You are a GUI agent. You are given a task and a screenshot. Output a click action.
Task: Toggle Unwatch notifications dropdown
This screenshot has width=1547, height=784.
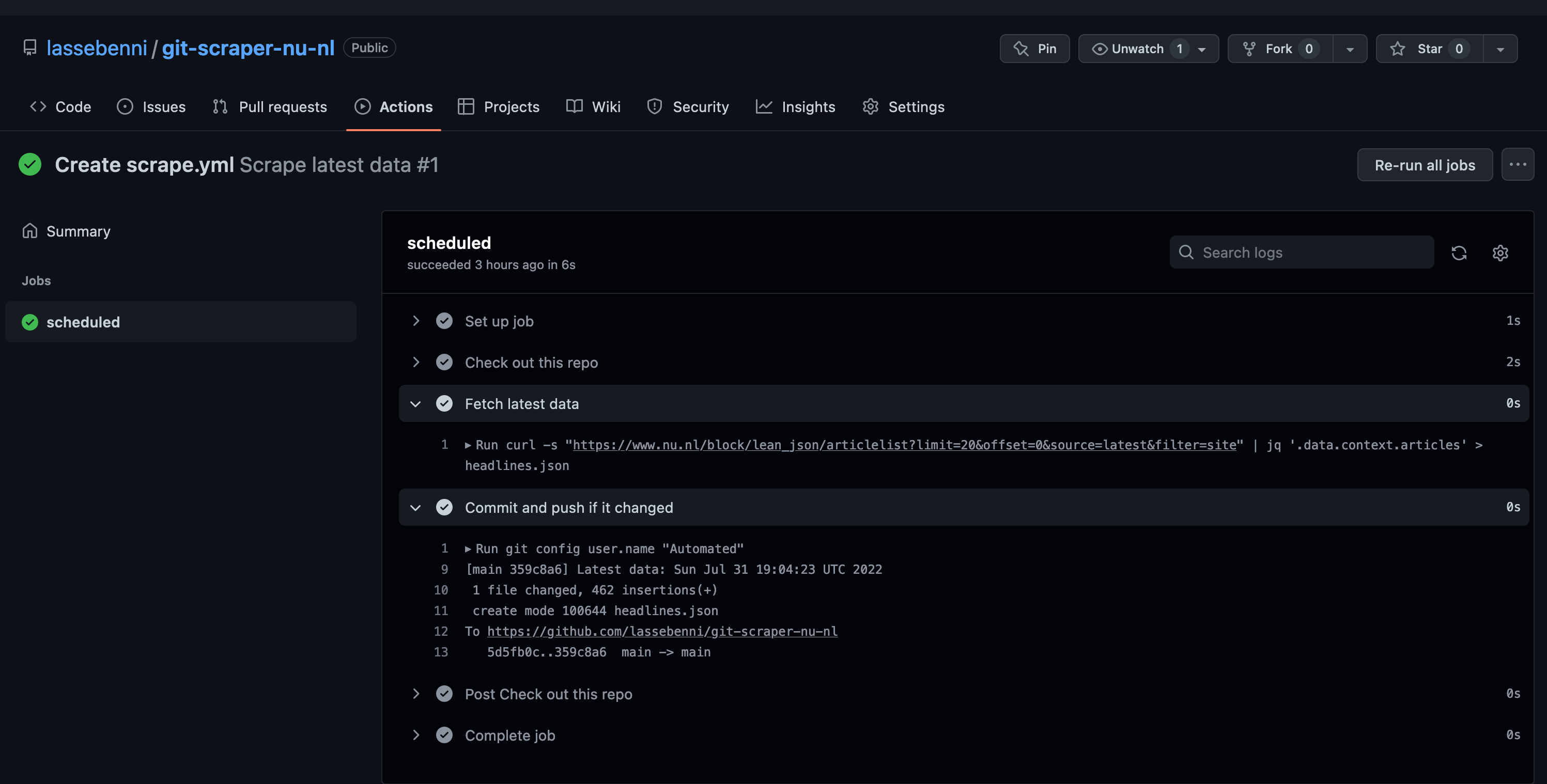pos(1148,49)
